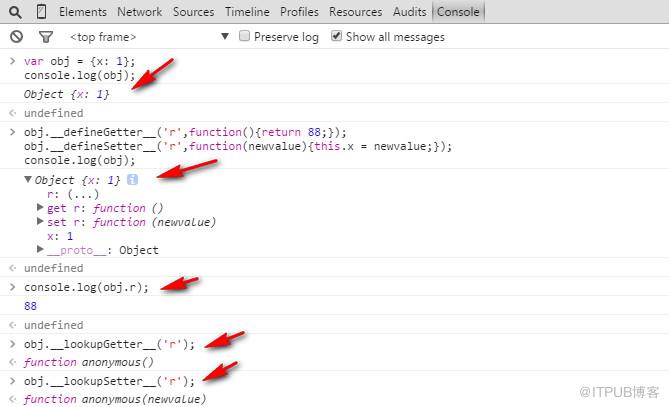Click the first logged 'Object {x: 1}' output
The height and width of the screenshot is (407, 669).
(67, 94)
